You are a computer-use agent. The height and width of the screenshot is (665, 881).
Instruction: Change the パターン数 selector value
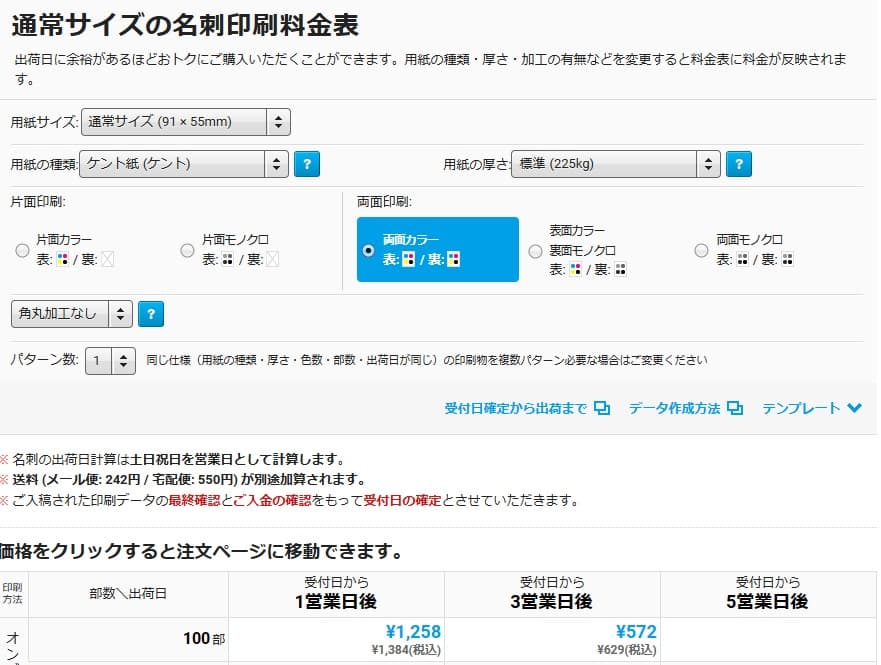[111, 360]
